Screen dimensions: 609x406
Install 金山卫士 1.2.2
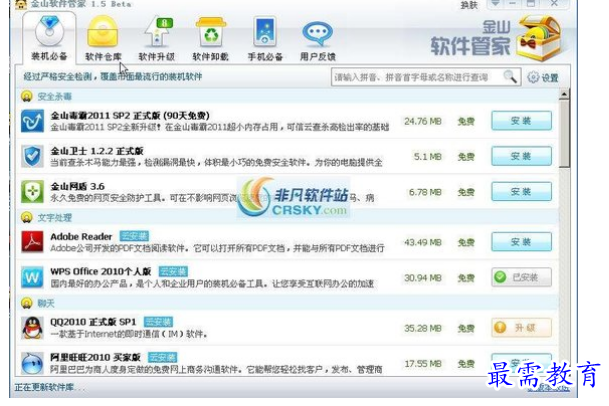521,156
